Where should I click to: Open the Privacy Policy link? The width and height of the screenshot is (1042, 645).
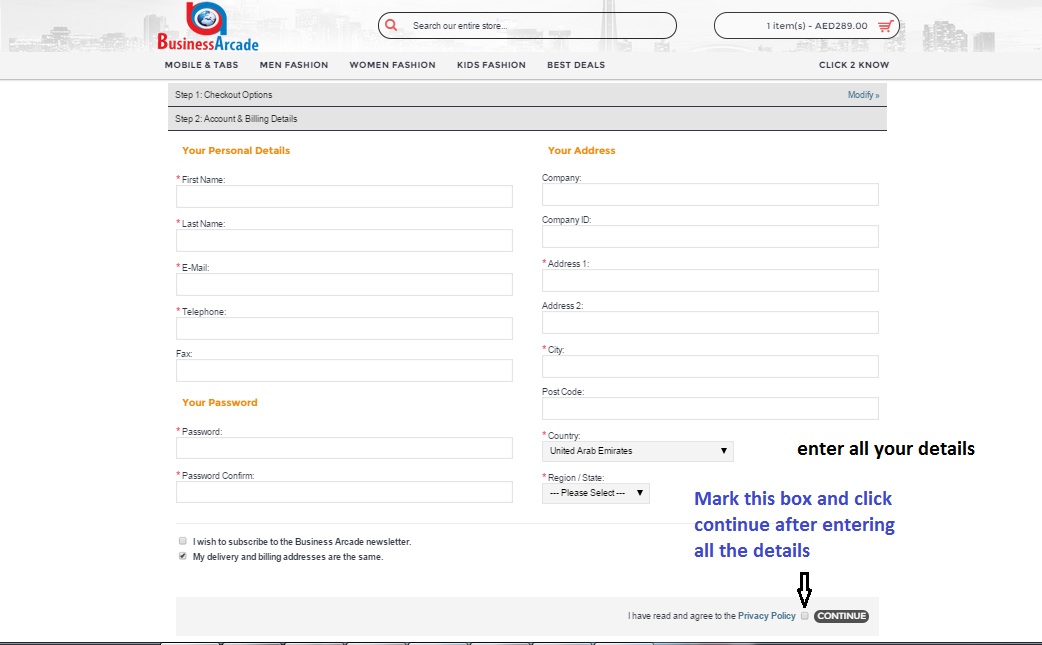coord(766,616)
